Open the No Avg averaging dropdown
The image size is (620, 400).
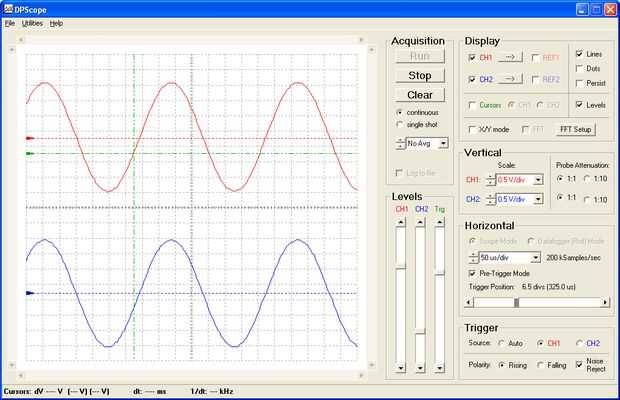coord(444,143)
